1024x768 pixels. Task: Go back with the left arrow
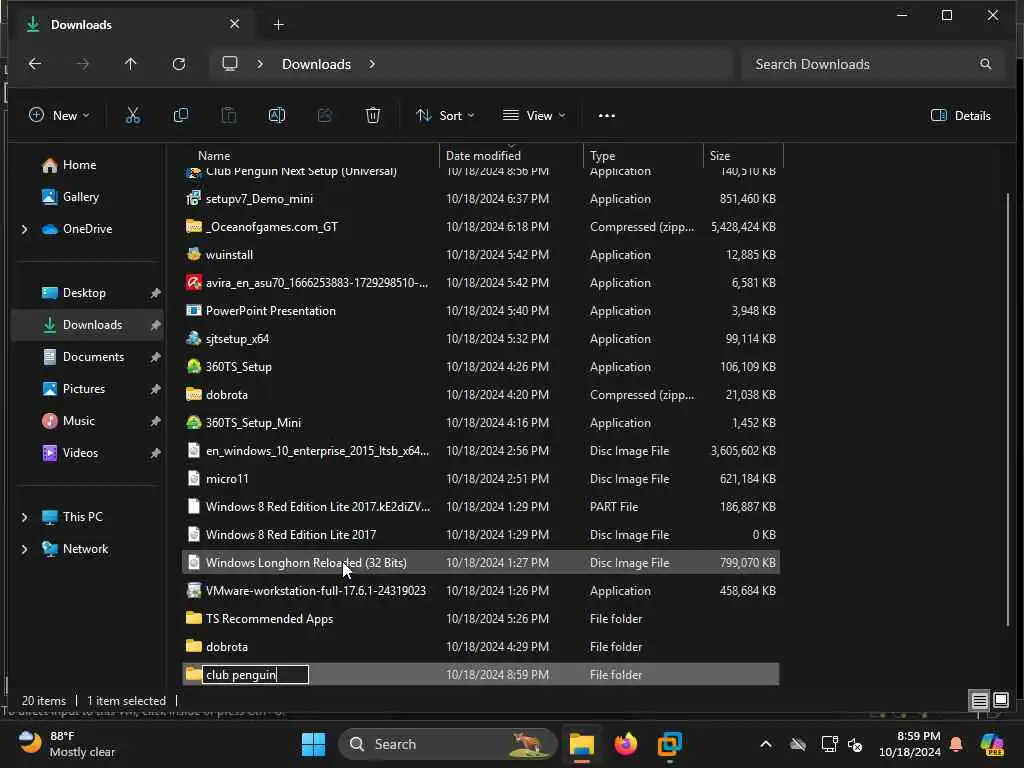pos(35,64)
